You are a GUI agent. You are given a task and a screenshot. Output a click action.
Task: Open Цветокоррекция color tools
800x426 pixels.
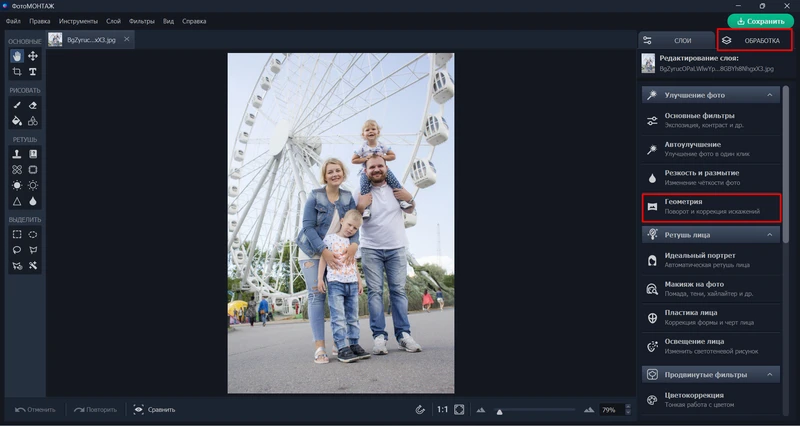point(711,400)
